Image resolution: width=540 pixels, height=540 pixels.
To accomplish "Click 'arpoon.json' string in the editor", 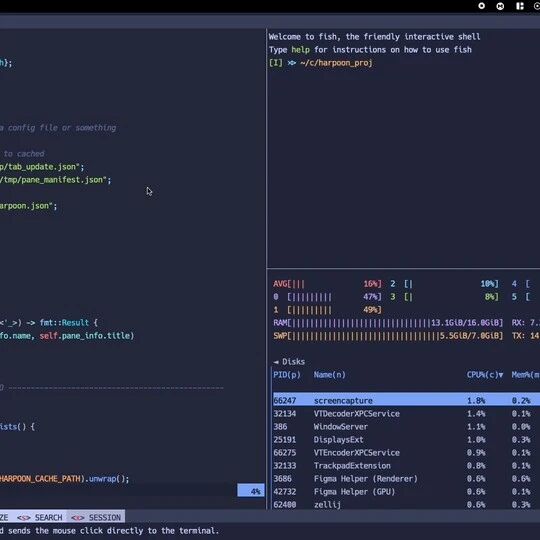I will 24,206.
